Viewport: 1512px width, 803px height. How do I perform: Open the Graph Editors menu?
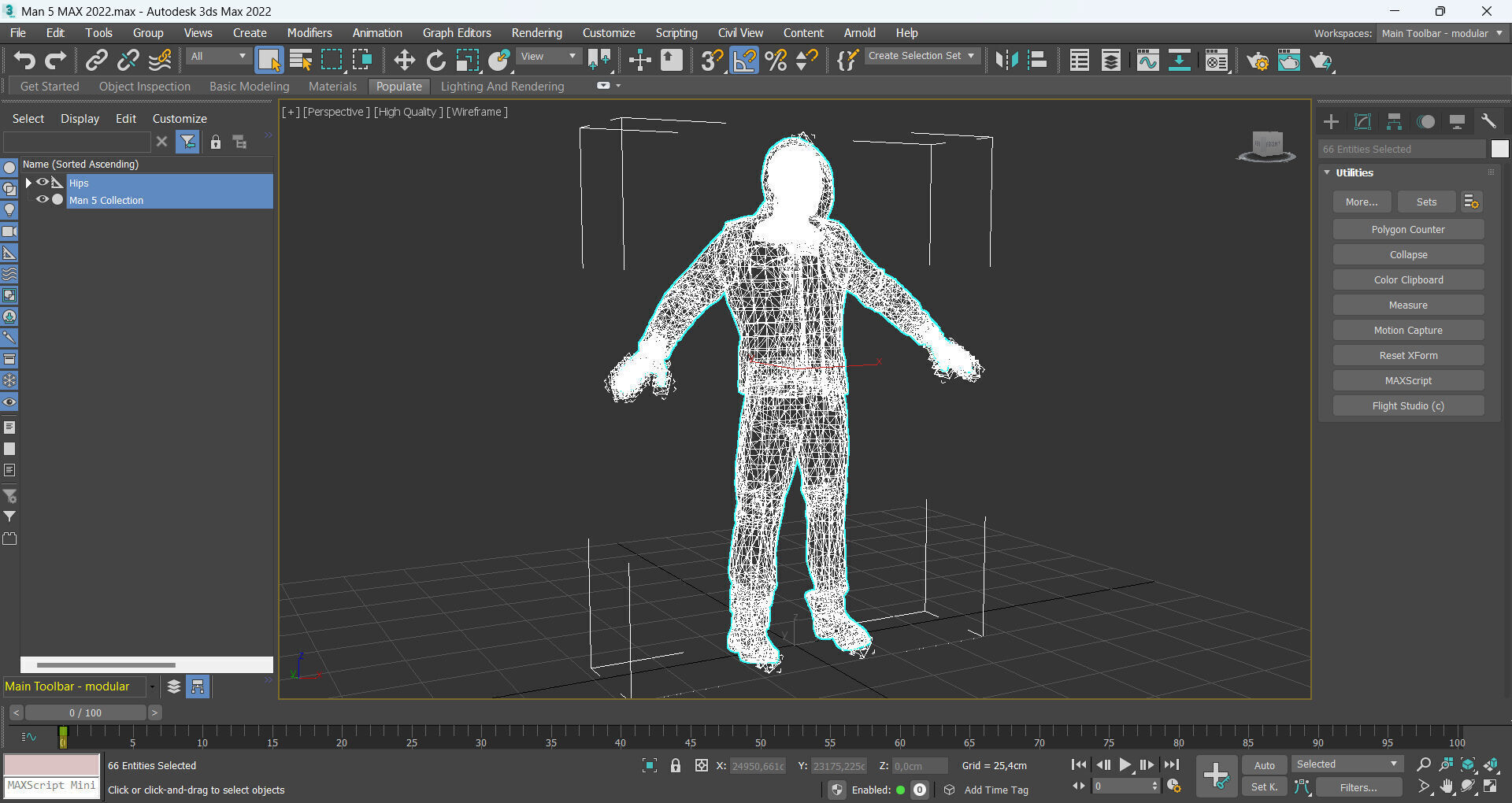[x=457, y=33]
